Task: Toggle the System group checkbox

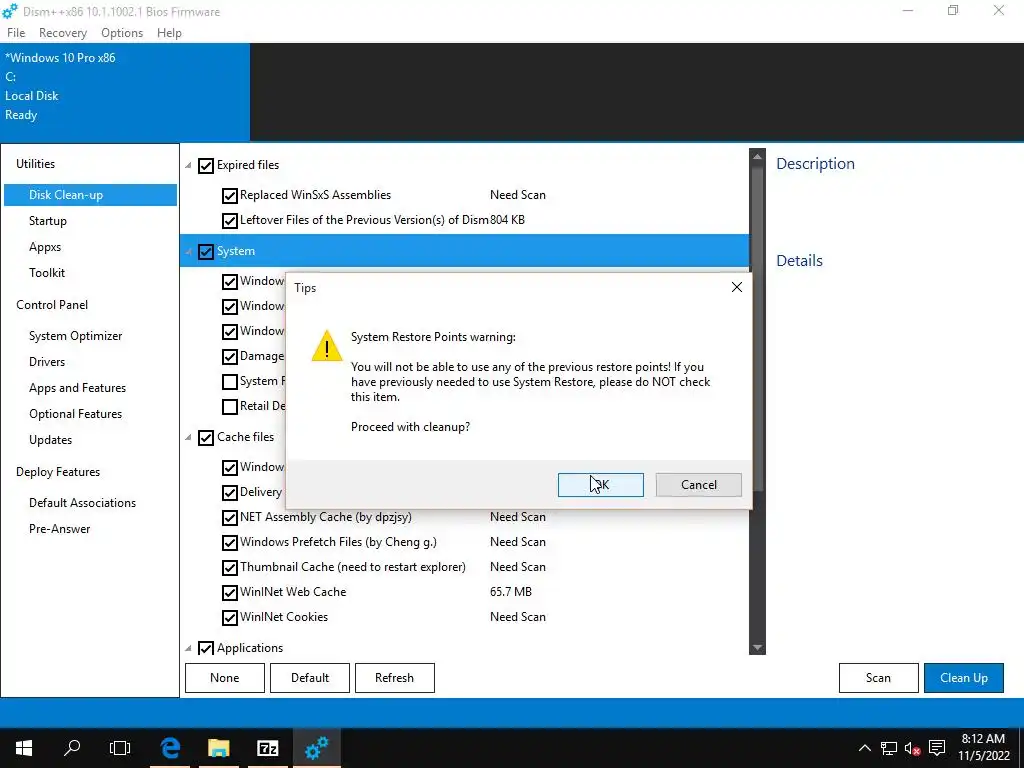Action: point(206,251)
